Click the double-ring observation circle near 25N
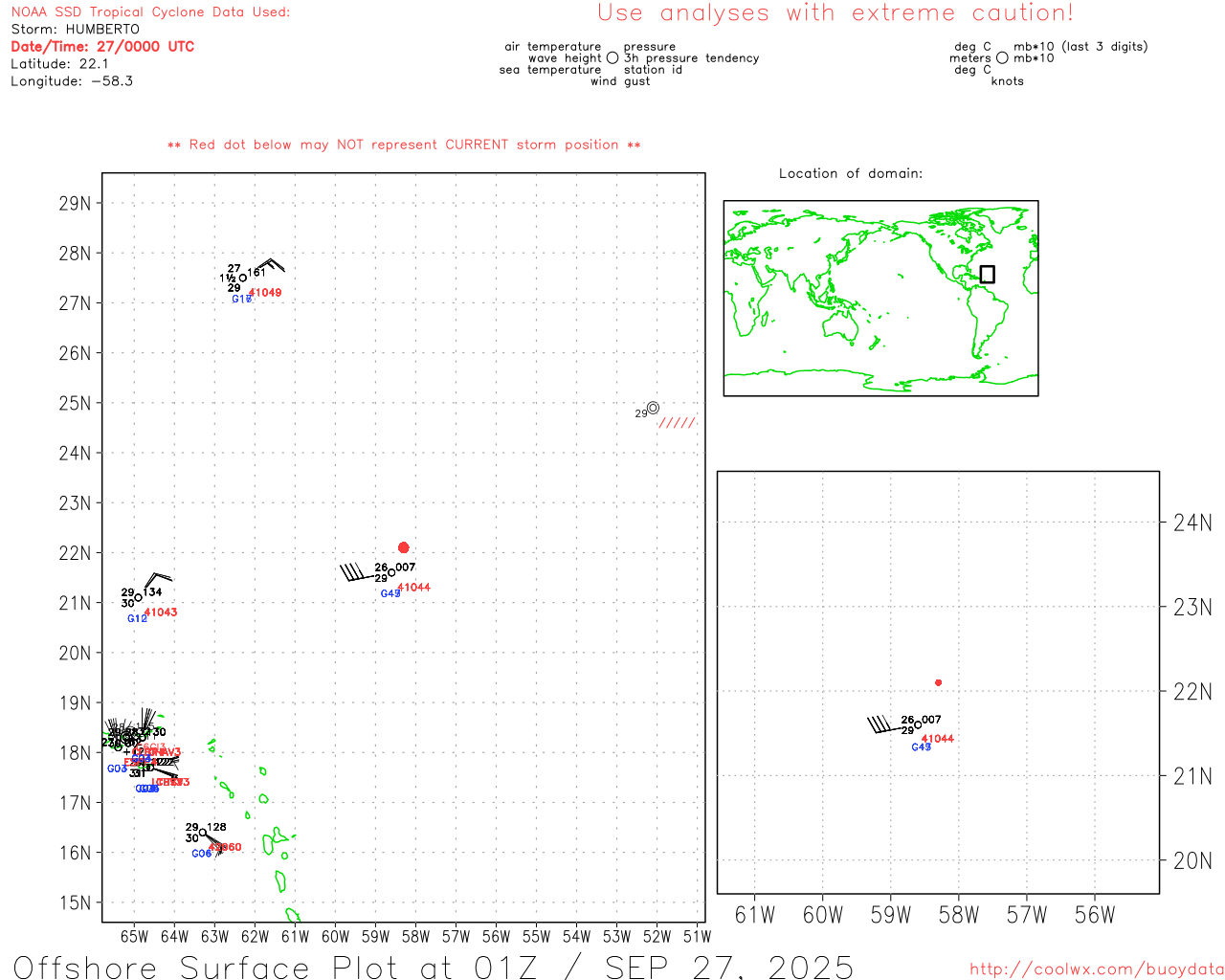 [x=653, y=408]
